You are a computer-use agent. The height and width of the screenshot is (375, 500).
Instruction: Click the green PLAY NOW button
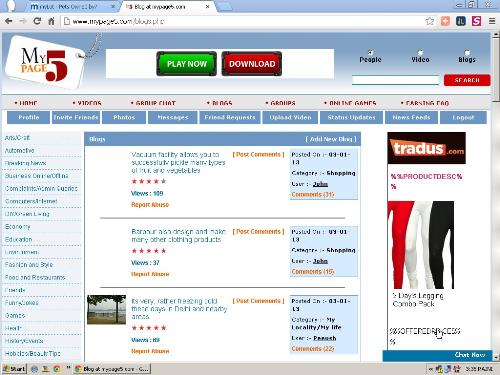click(x=187, y=64)
